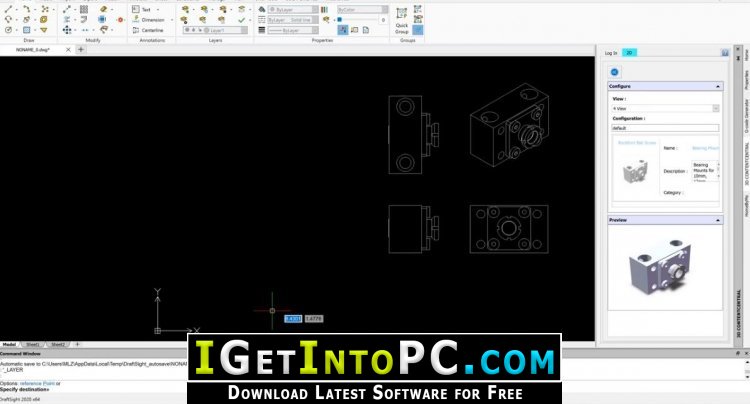Open the Layer1 layer dropdown
Image resolution: width=750 pixels, height=404 pixels.
pos(216,30)
